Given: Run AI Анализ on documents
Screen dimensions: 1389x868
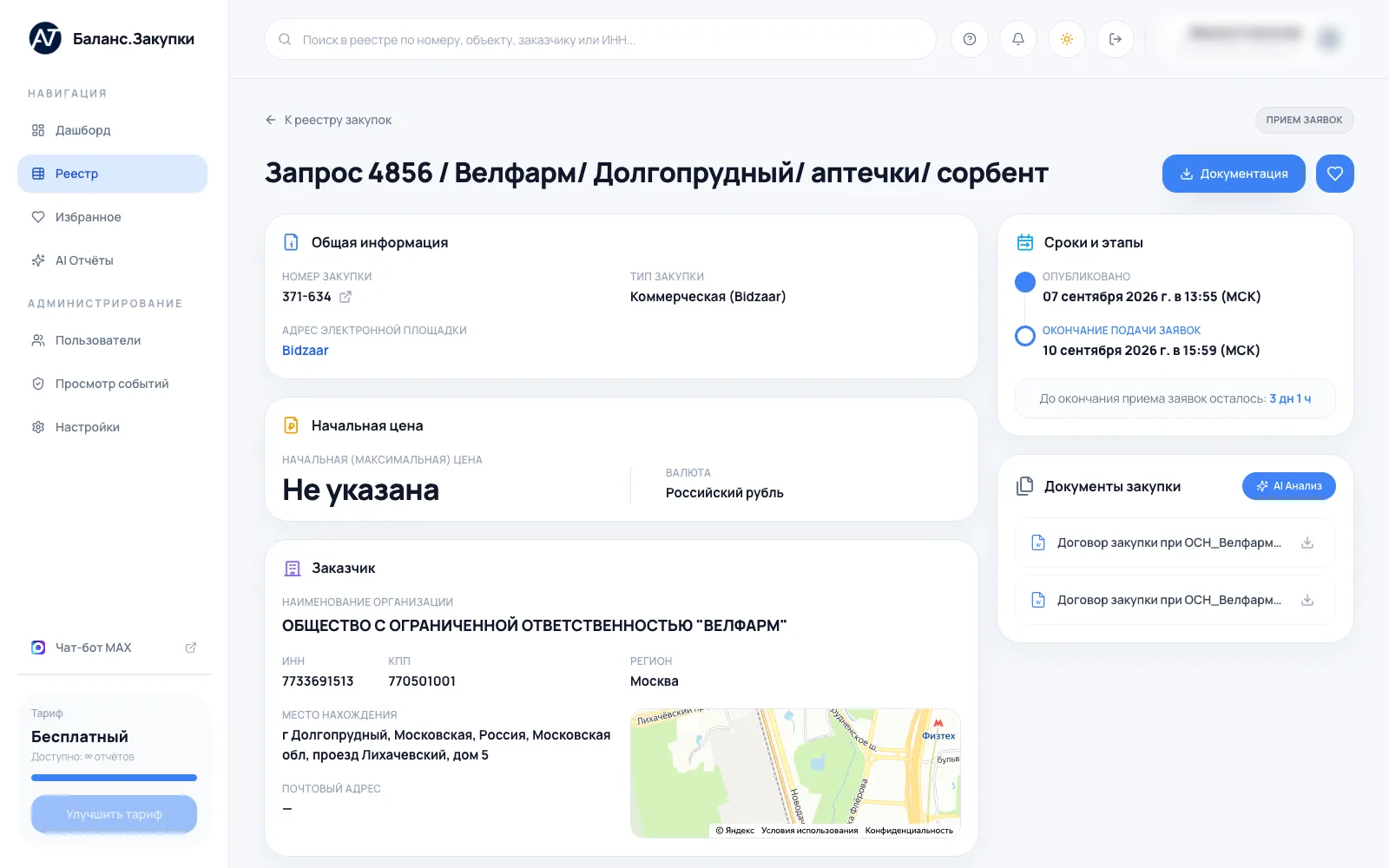Looking at the screenshot, I should pyautogui.click(x=1288, y=486).
